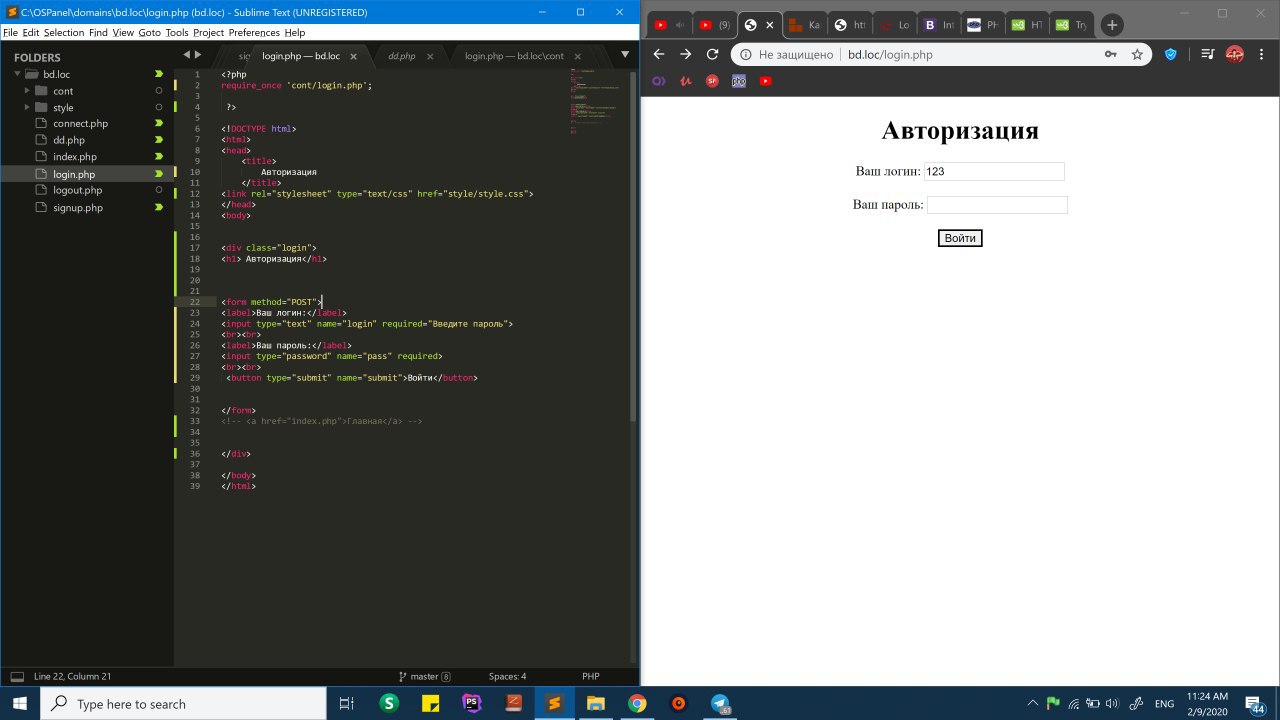Expand the style folder in sidebar

(28, 107)
